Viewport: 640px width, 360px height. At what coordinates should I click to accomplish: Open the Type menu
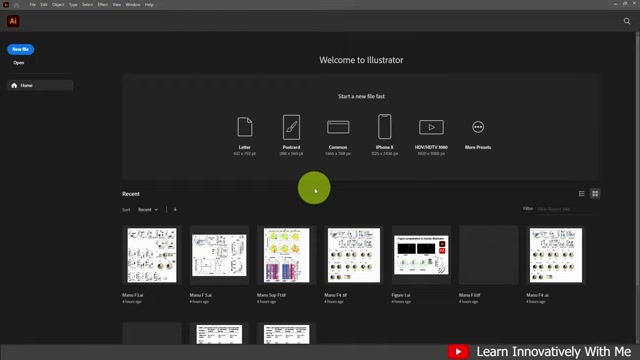point(73,5)
